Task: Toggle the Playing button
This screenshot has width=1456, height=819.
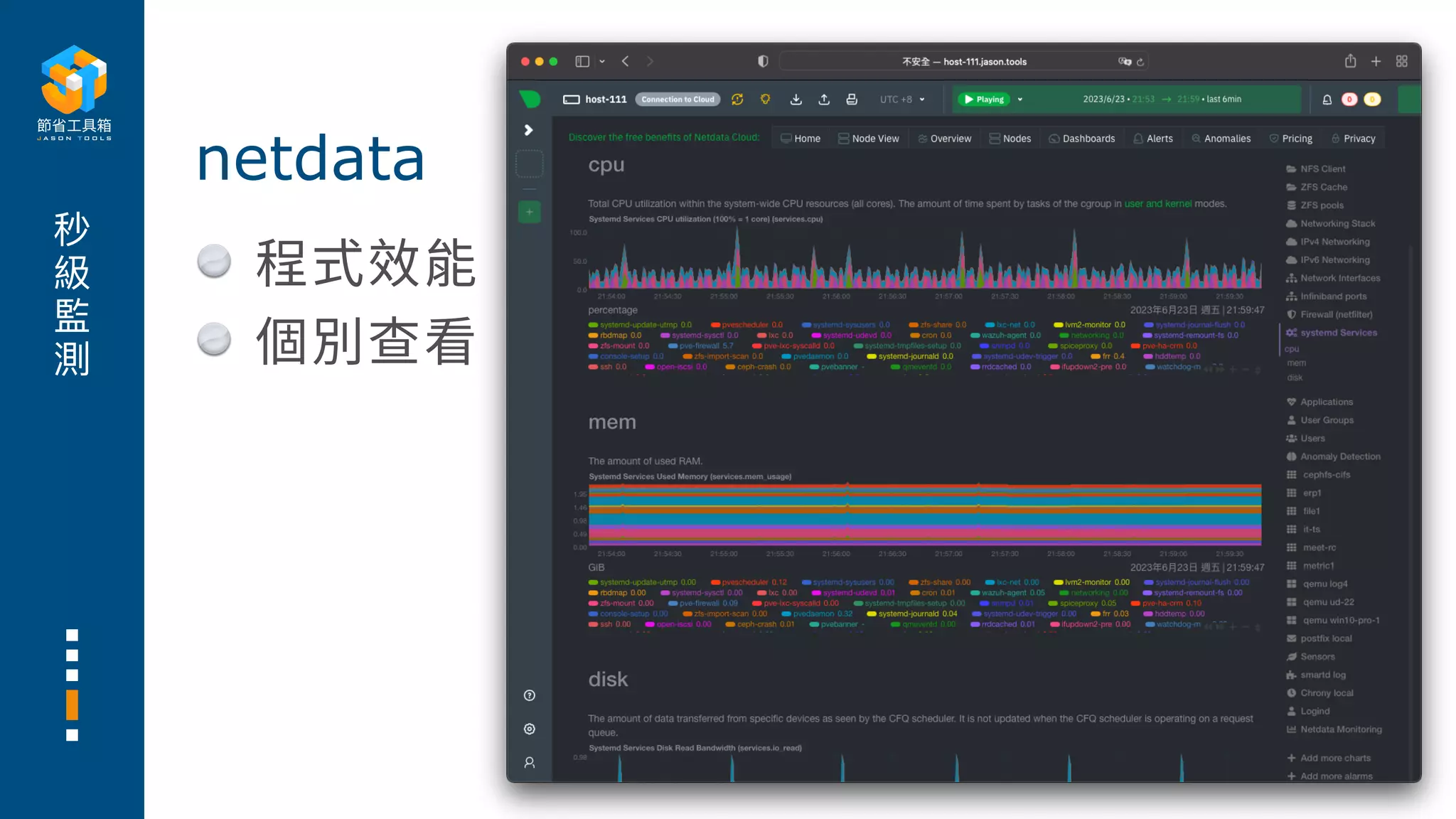Action: 984,100
